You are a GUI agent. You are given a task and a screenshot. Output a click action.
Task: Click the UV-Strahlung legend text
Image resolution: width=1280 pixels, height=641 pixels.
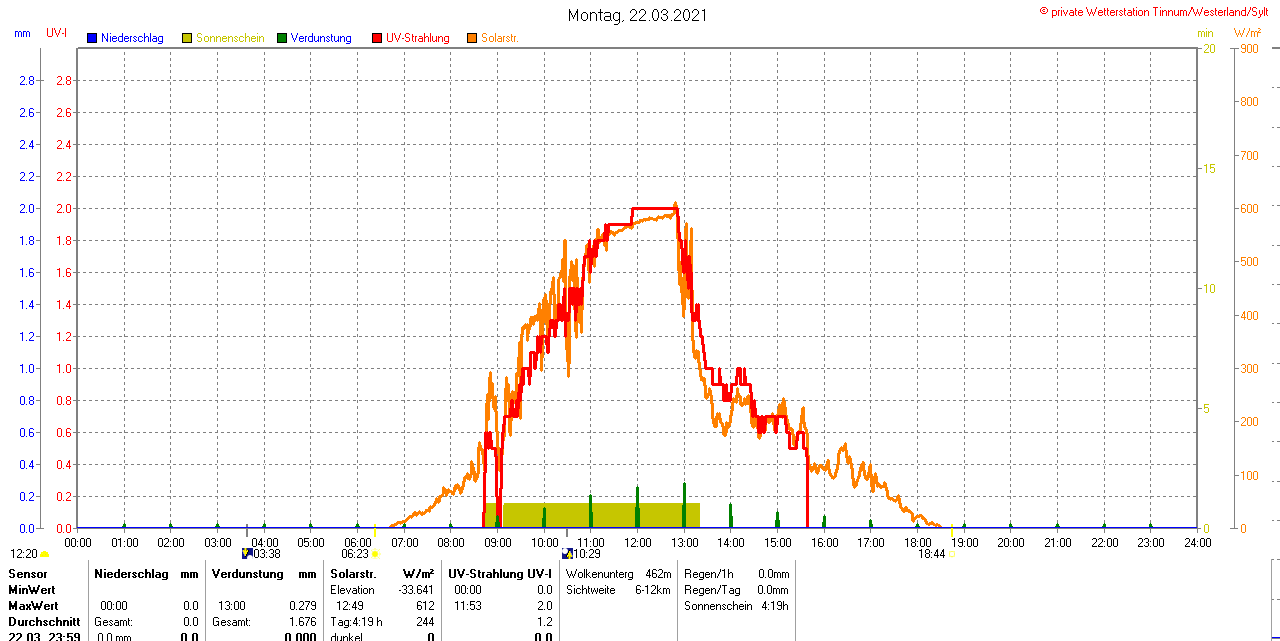click(x=417, y=38)
